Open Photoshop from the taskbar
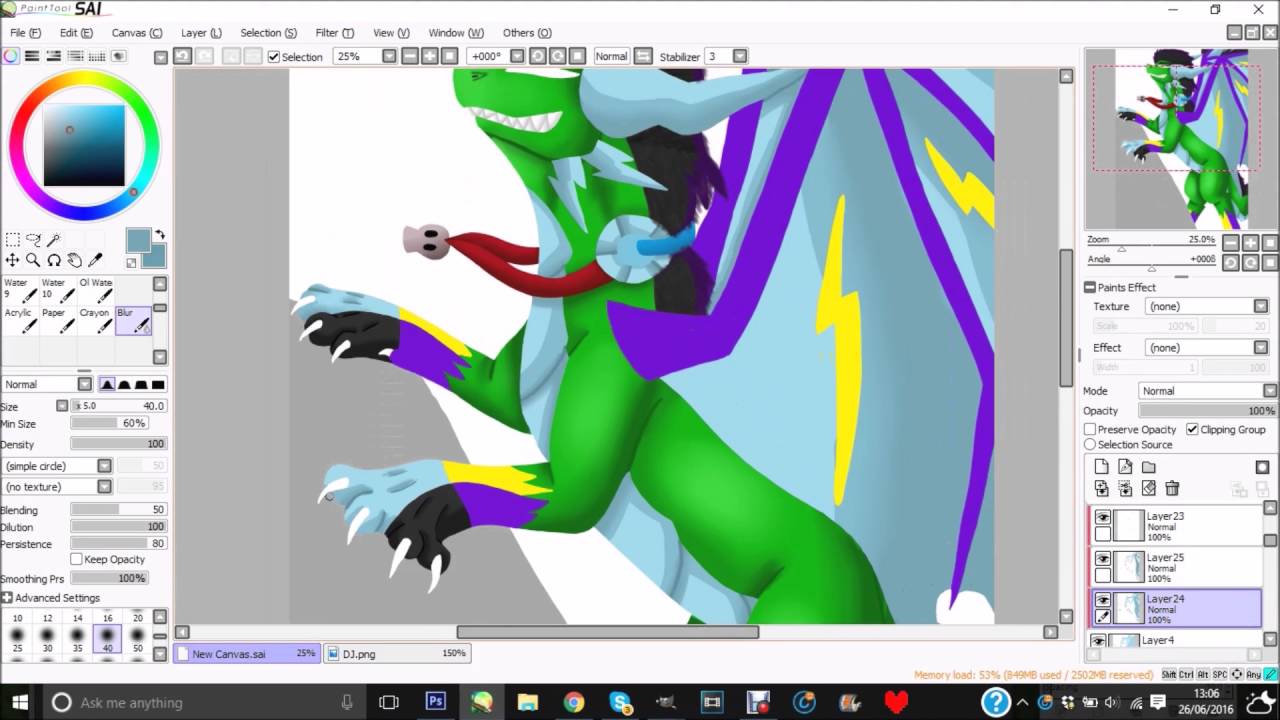1280x720 pixels. pos(435,702)
